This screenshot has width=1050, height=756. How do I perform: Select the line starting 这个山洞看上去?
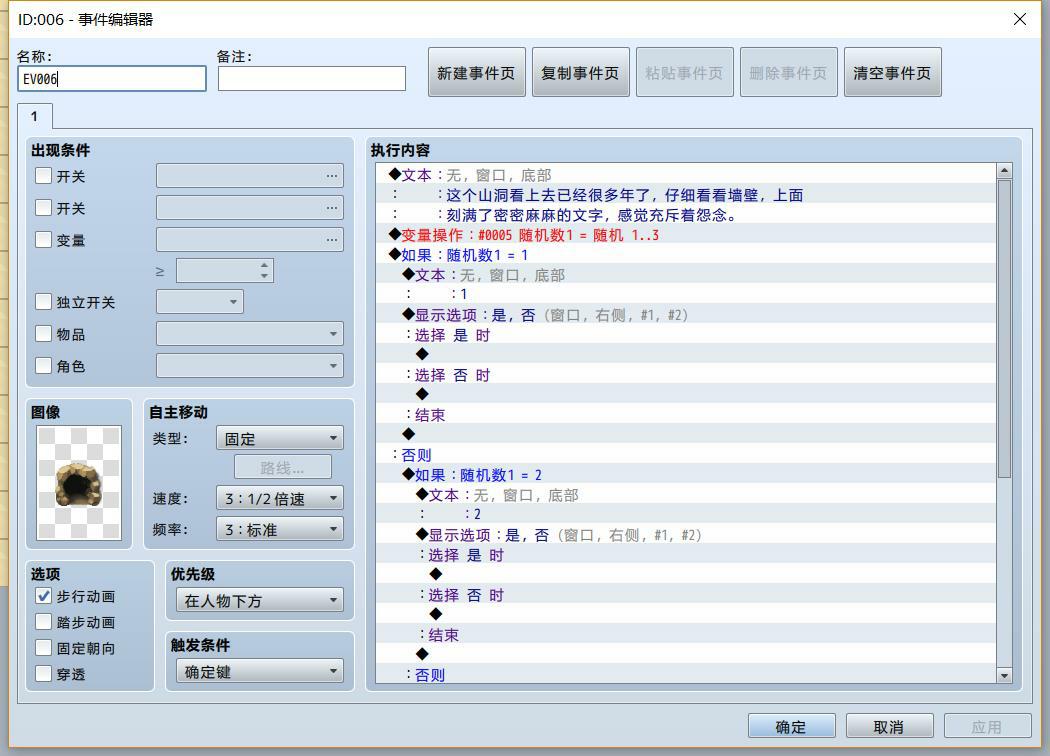[x=686, y=195]
